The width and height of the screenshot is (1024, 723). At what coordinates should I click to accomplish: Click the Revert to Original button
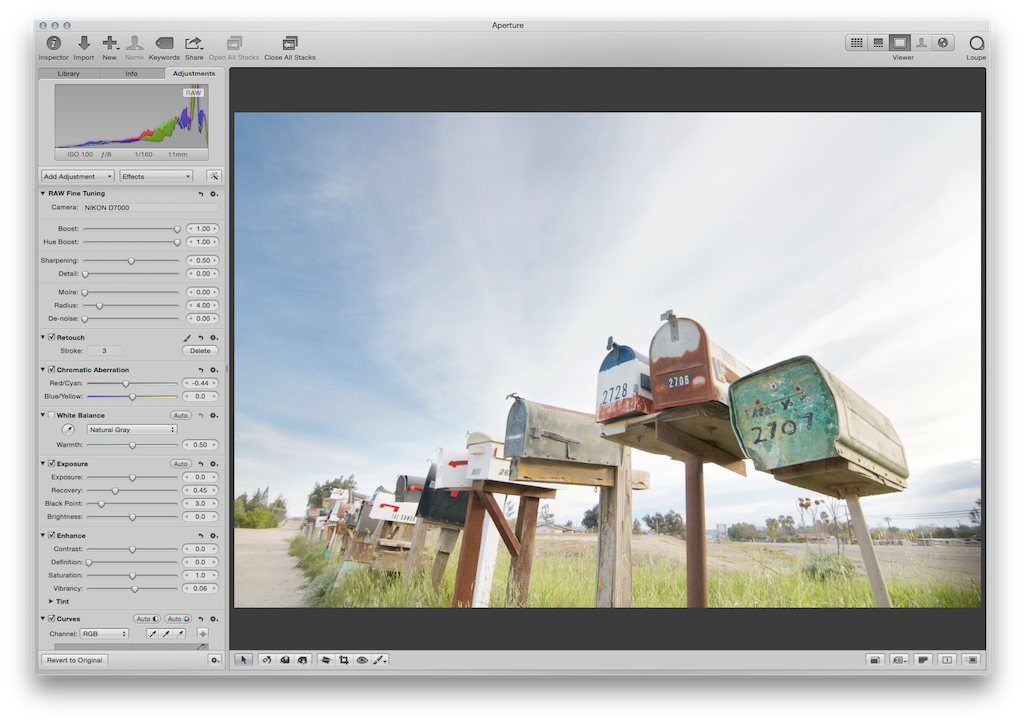pyautogui.click(x=74, y=660)
